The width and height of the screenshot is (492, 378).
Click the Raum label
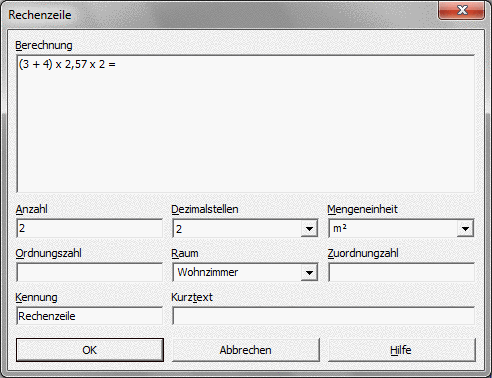click(185, 253)
